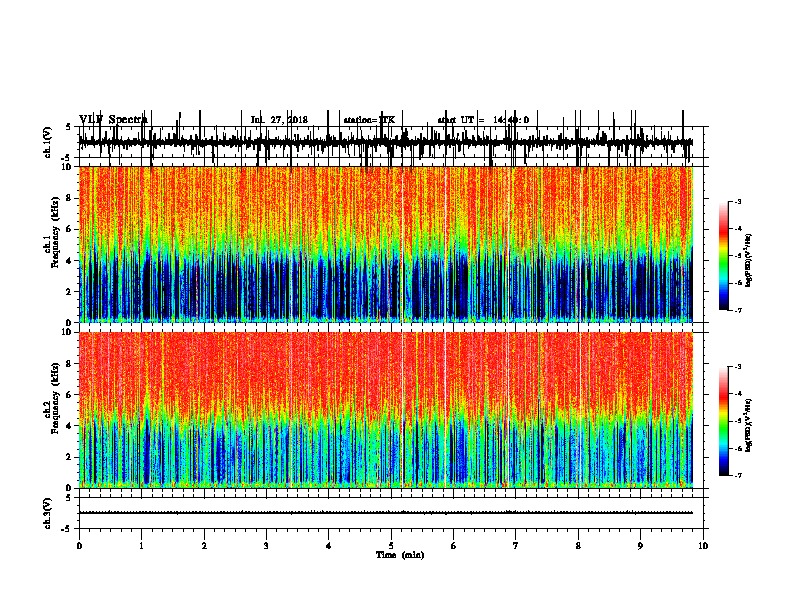Click the ch.1 color bar 'log(PSD)' unit label

[x=749, y=260]
